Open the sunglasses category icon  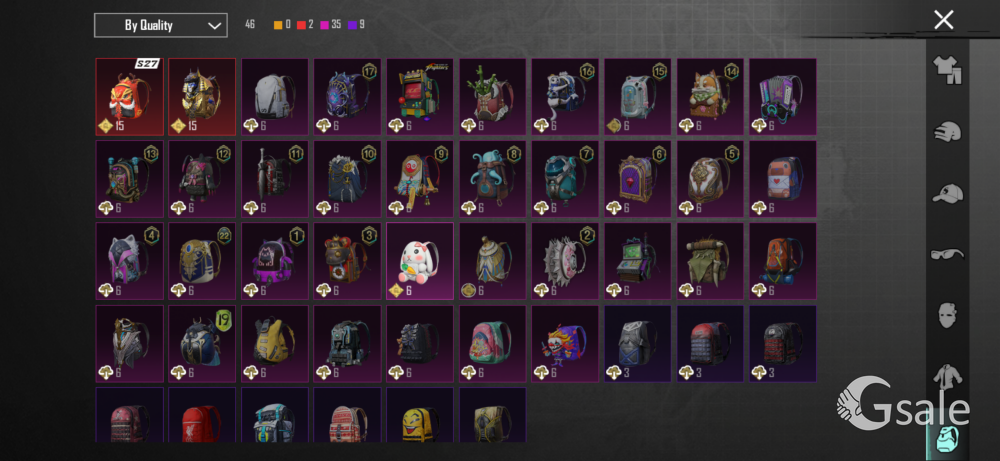pyautogui.click(x=947, y=254)
